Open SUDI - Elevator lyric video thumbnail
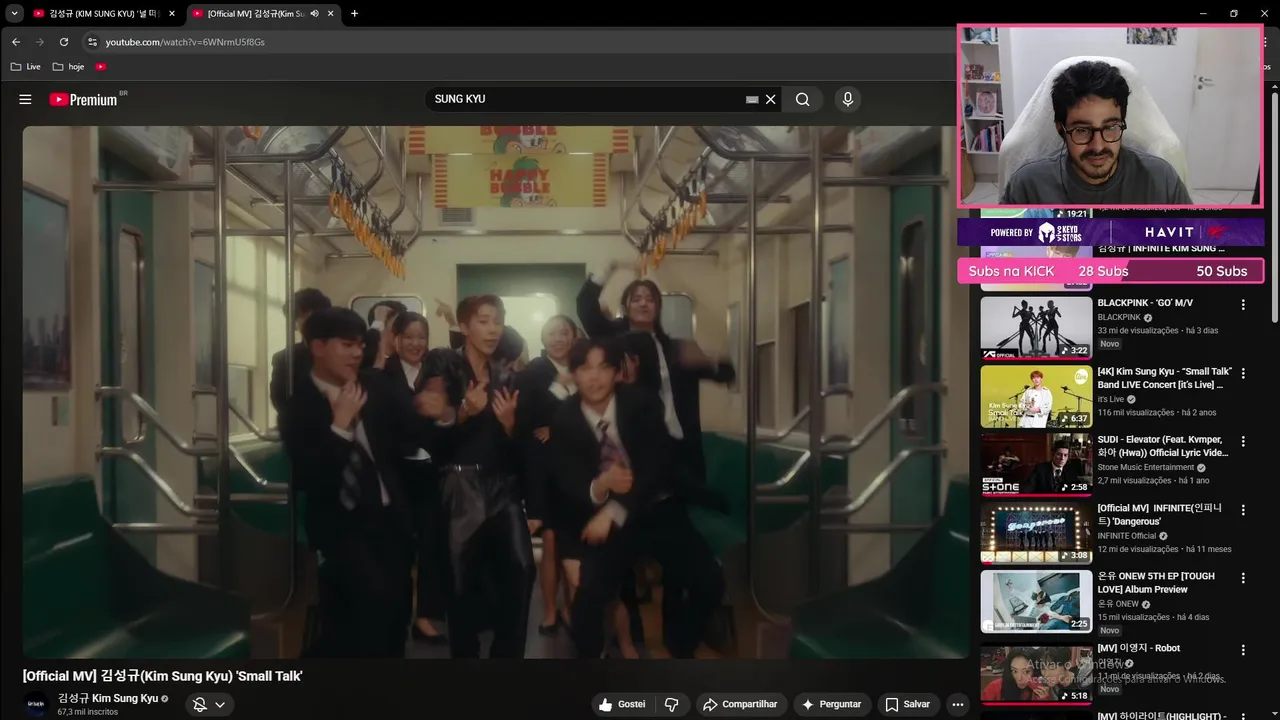This screenshot has height=720, width=1280. 1036,464
